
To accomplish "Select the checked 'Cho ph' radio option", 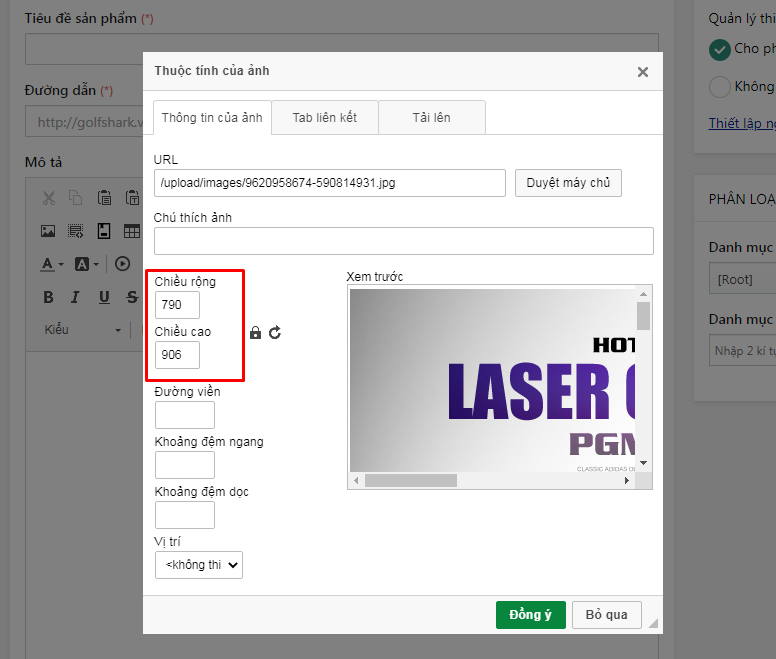I will [x=719, y=49].
